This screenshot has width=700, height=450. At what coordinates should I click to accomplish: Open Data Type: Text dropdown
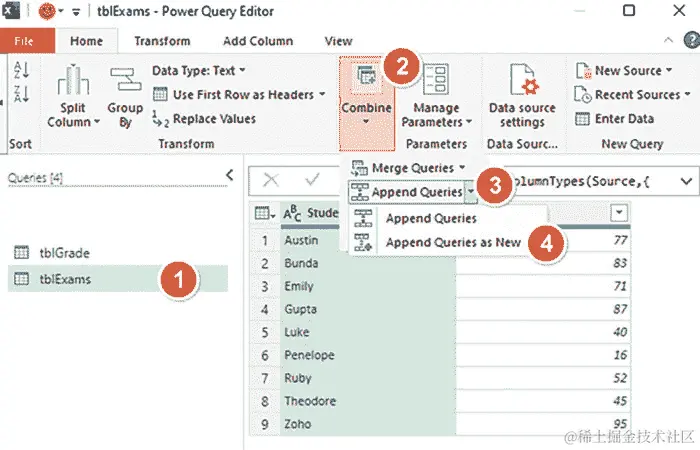199,71
